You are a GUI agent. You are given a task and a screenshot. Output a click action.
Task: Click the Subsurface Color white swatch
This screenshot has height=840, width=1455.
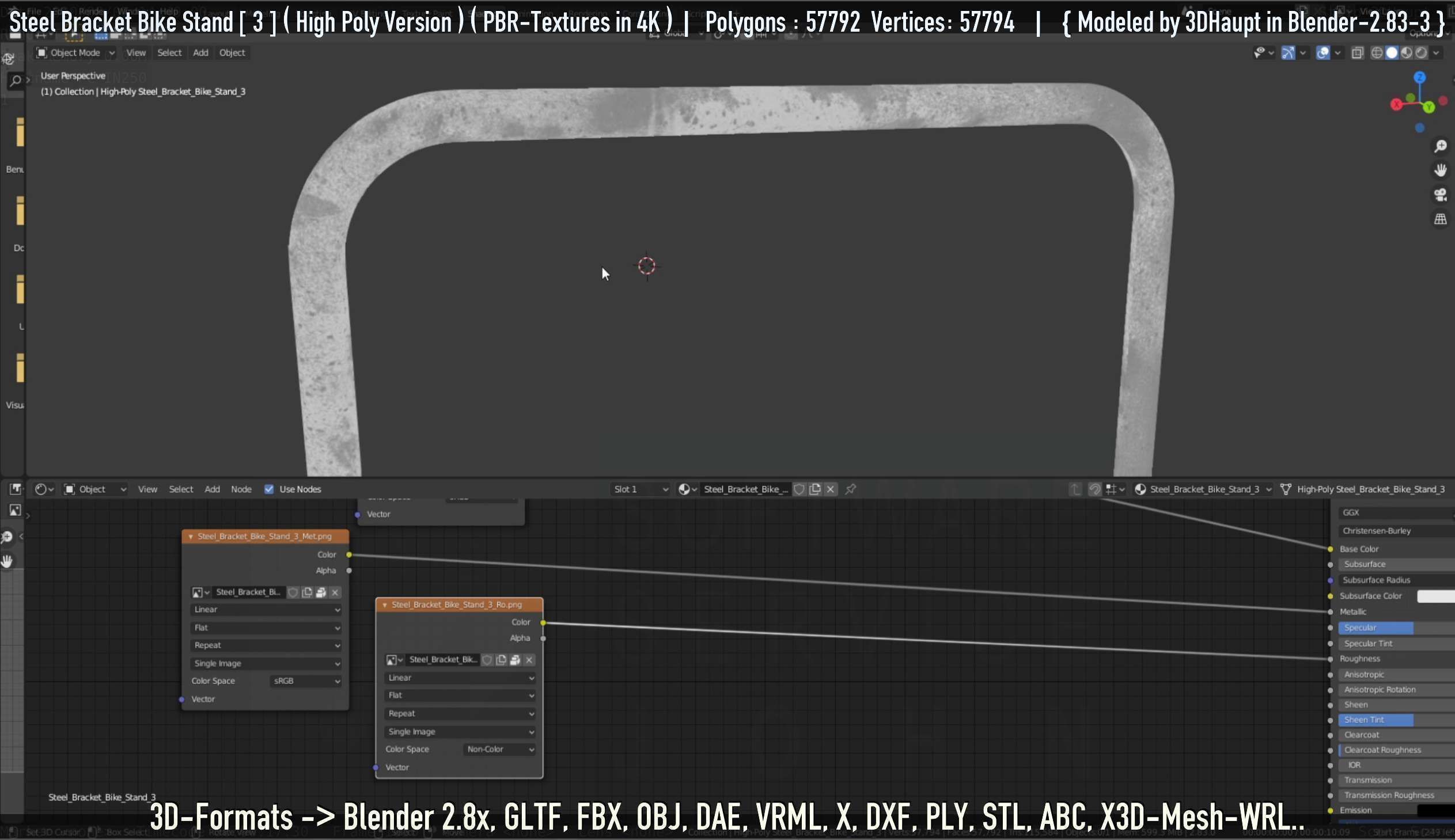click(1435, 596)
